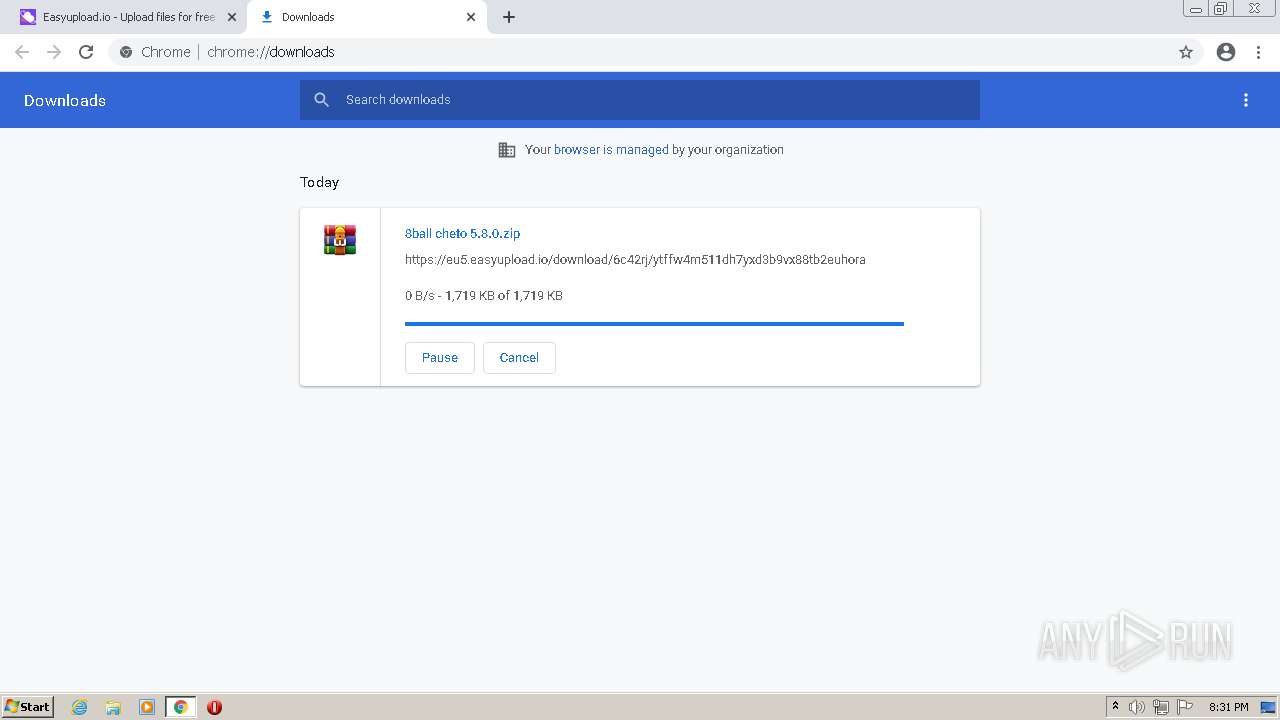Click the 8:31 PM system clock
This screenshot has width=1280, height=720.
pos(1228,707)
